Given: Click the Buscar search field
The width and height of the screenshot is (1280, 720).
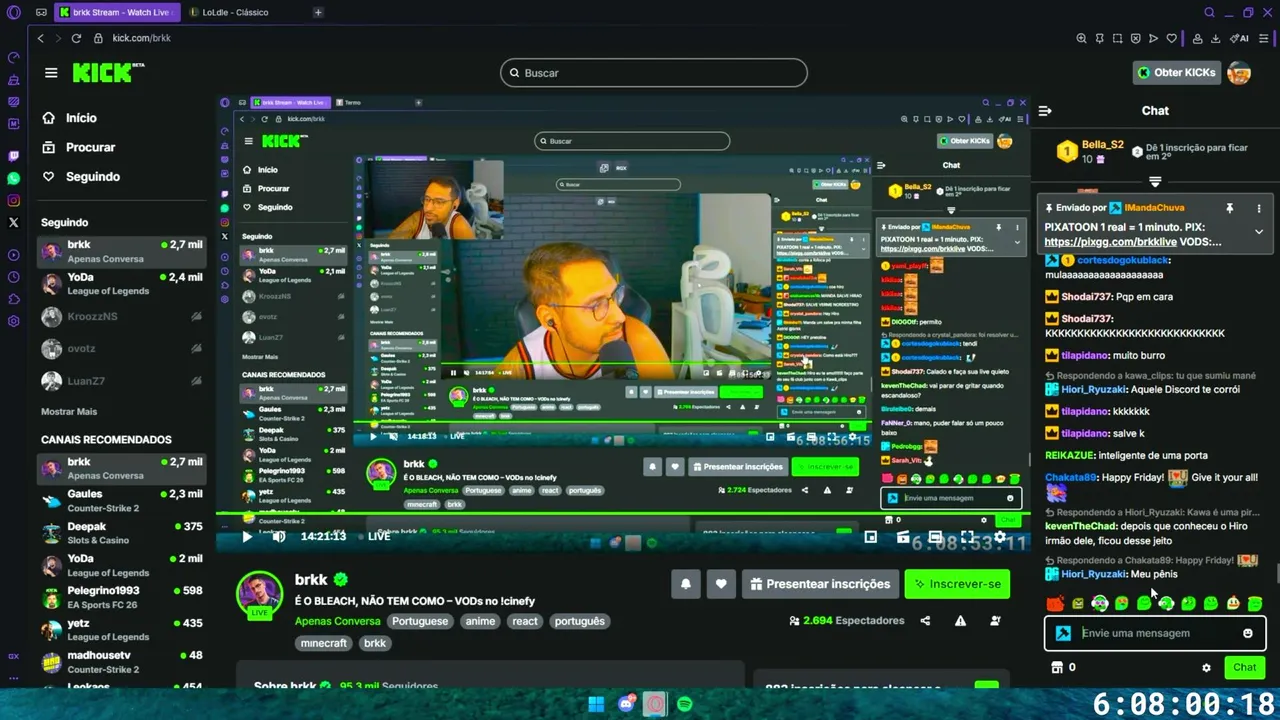Looking at the screenshot, I should (653, 73).
